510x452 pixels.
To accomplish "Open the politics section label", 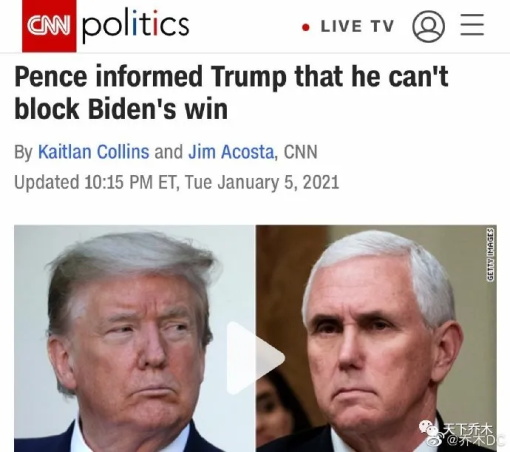I will 136,26.
